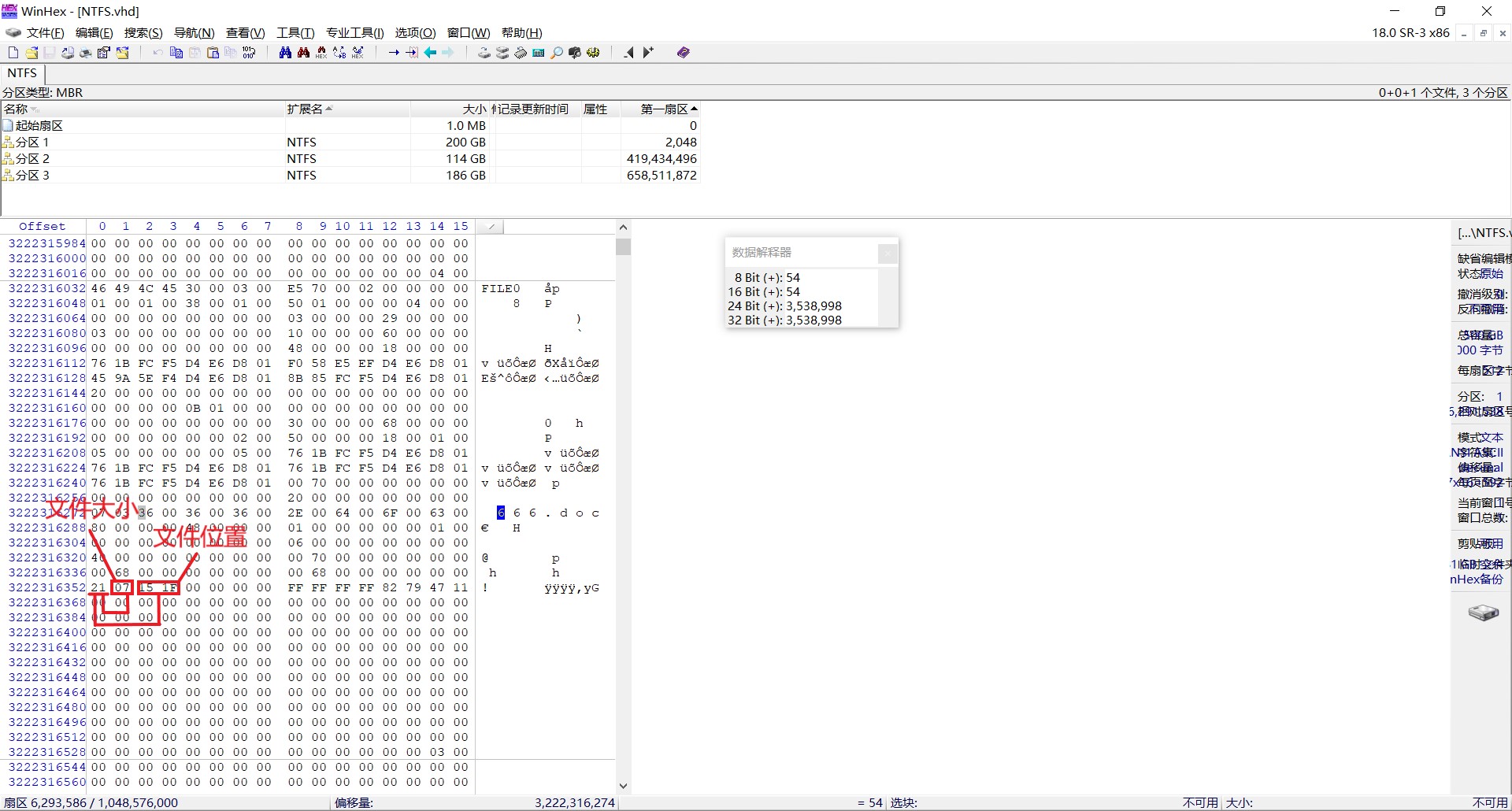Click the Go To Offset arrow icon
1512x811 pixels.
[394, 53]
